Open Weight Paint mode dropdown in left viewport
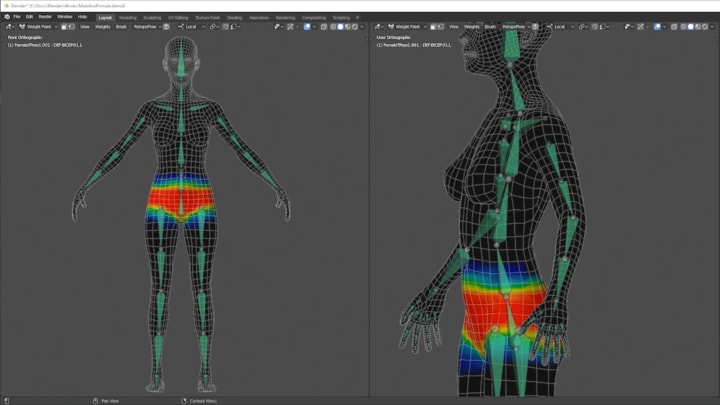Screen dimensions: 720x405 tap(39, 27)
